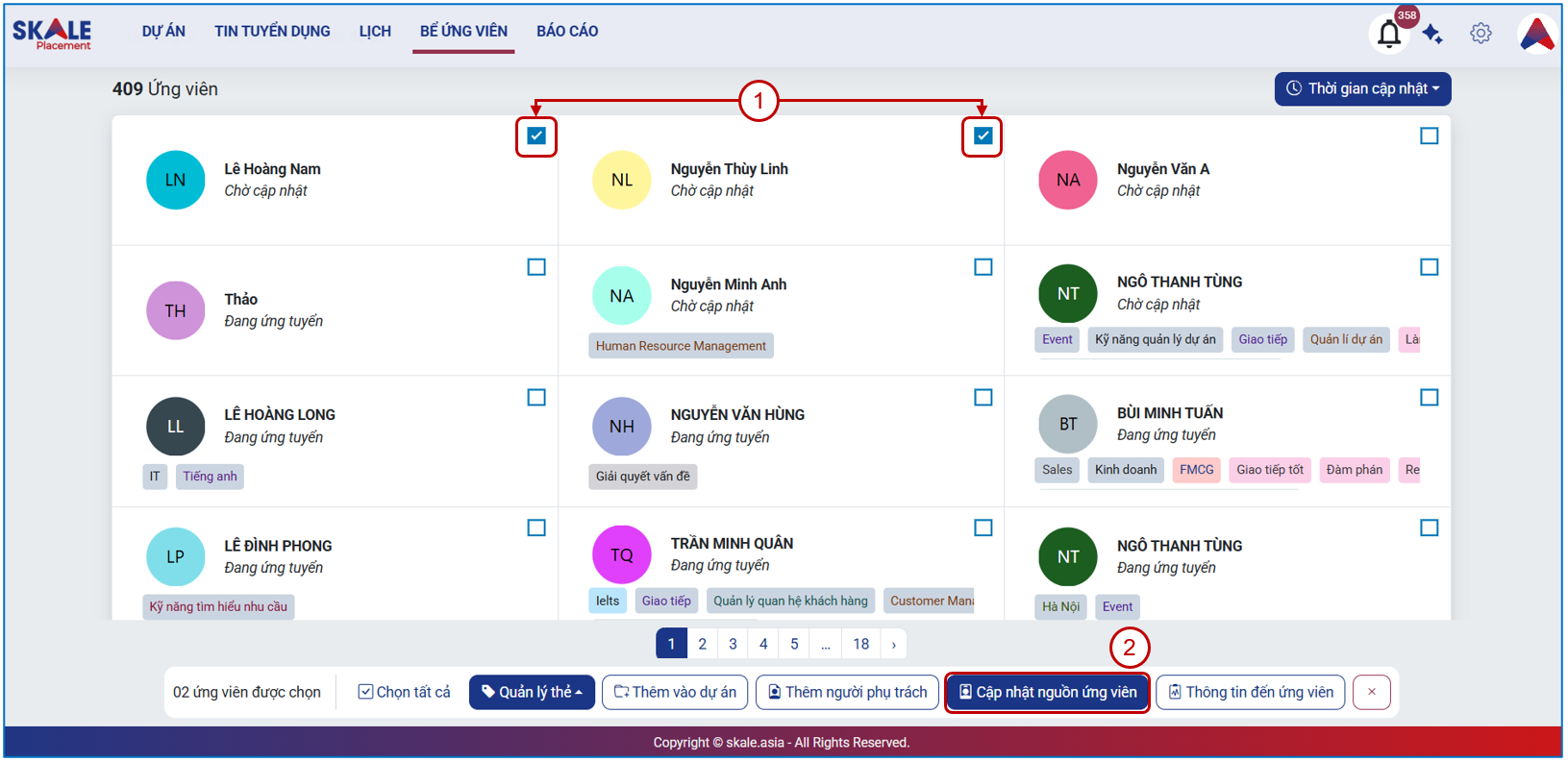Open the notifications bell icon
The width and height of the screenshot is (1568, 762).
(x=1388, y=34)
